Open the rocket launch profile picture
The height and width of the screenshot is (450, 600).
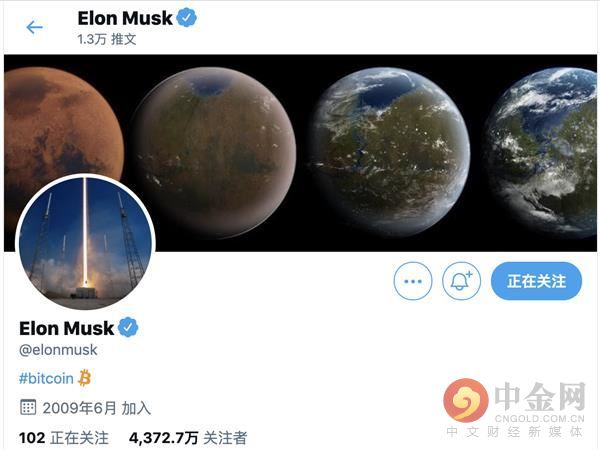click(x=85, y=243)
